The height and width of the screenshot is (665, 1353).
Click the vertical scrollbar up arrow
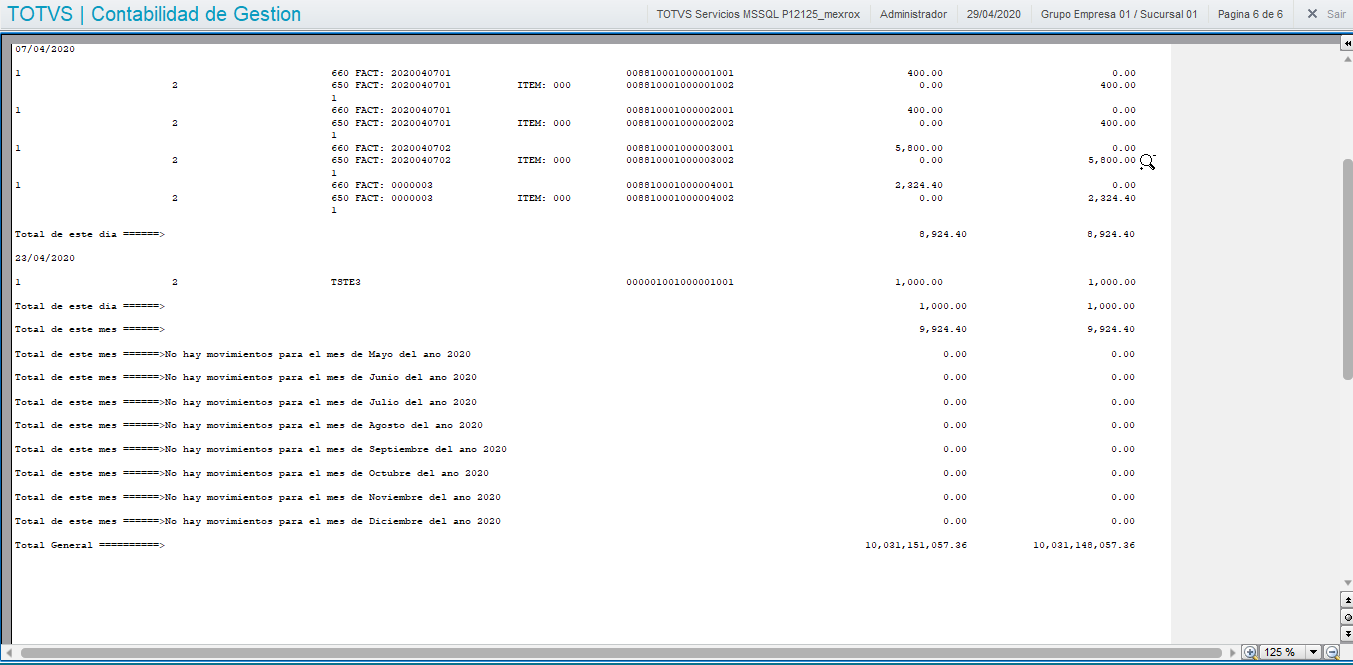tap(1347, 59)
